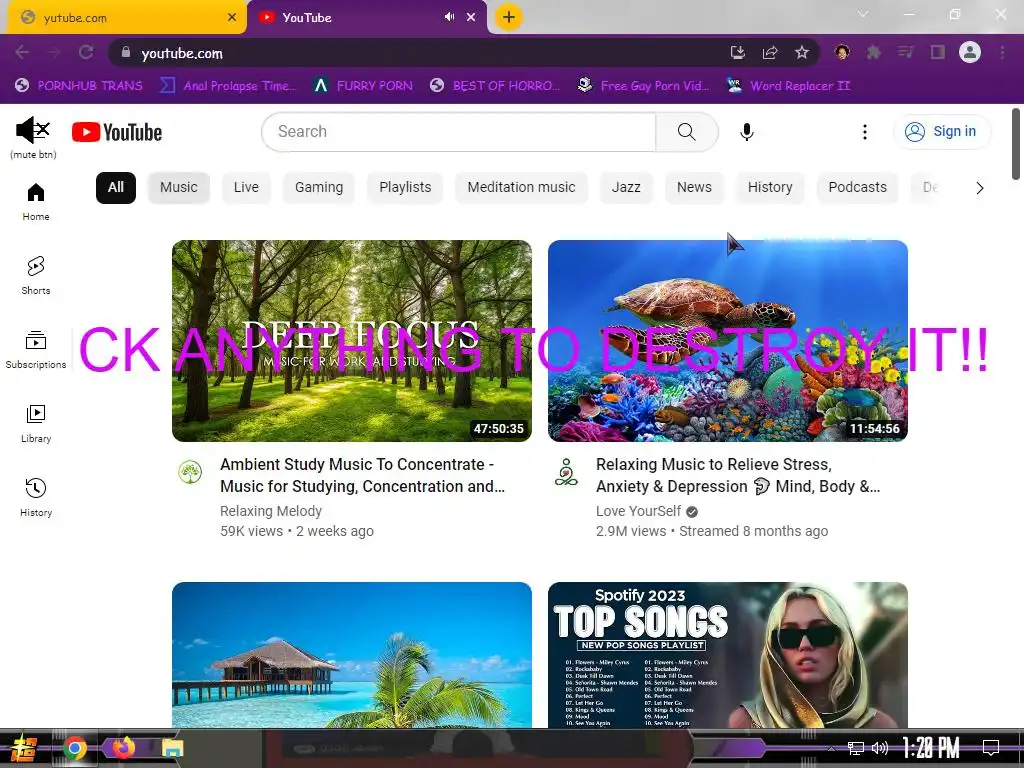Image resolution: width=1024 pixels, height=768 pixels.
Task: Open File Explorer from the taskbar
Action: 172,748
